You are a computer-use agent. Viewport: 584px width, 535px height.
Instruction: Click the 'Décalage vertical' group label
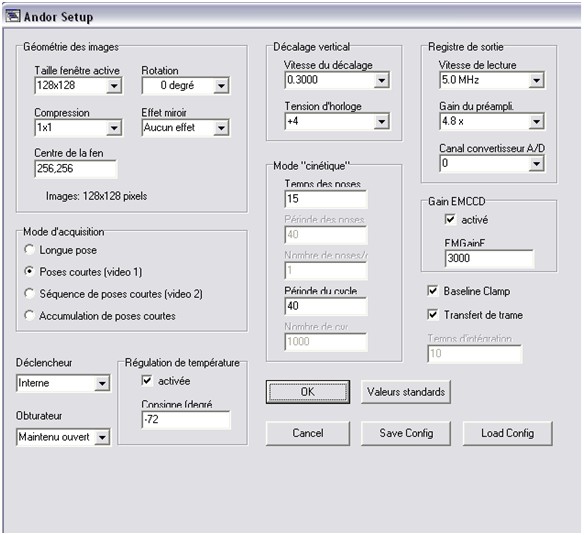[x=311, y=47]
